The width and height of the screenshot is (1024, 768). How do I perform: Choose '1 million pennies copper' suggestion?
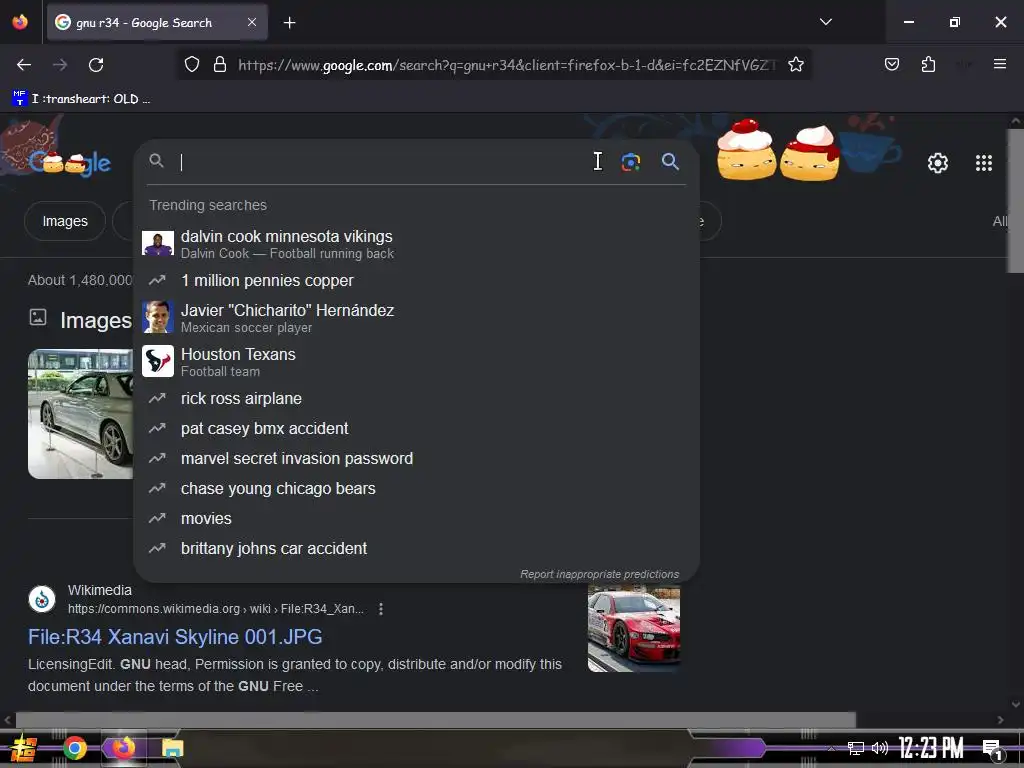click(416, 281)
